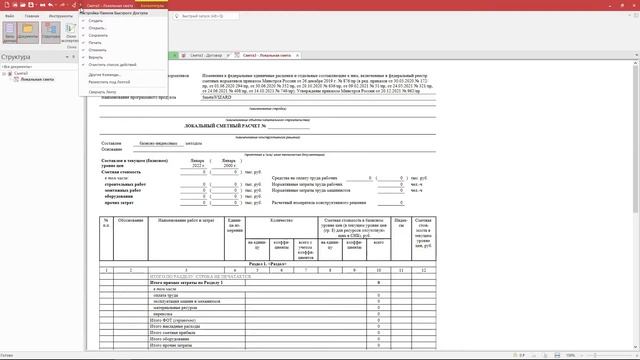Open the Вид документа ribbon button
The height and width of the screenshot is (360, 640).
coord(9,32)
